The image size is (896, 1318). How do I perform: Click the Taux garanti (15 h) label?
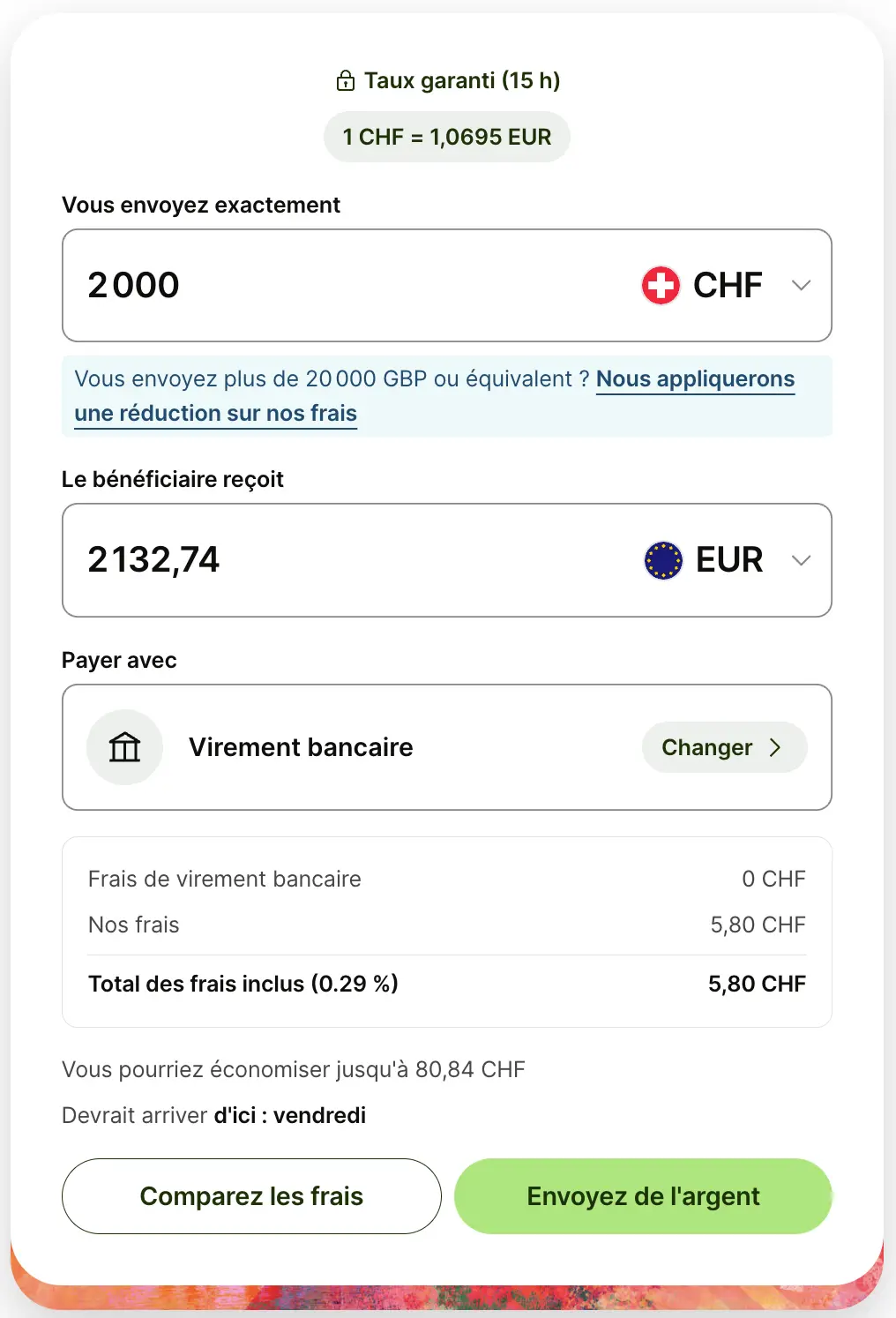coord(462,81)
